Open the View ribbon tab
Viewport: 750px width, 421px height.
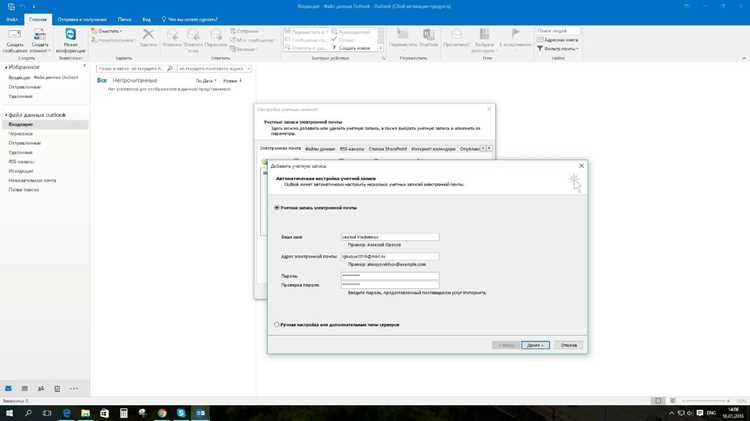146,20
